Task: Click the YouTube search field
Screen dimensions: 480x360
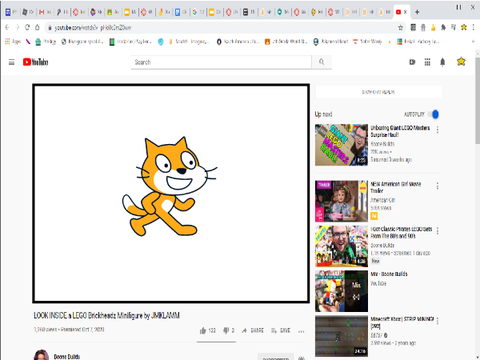Action: click(x=221, y=62)
